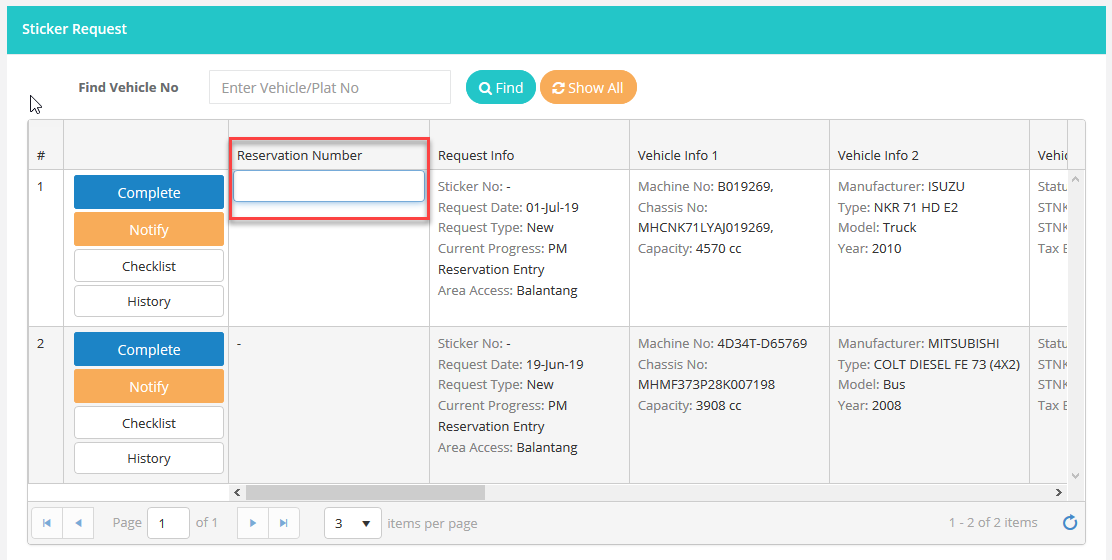Click the page number input box
This screenshot has width=1112, height=560.
[168, 522]
